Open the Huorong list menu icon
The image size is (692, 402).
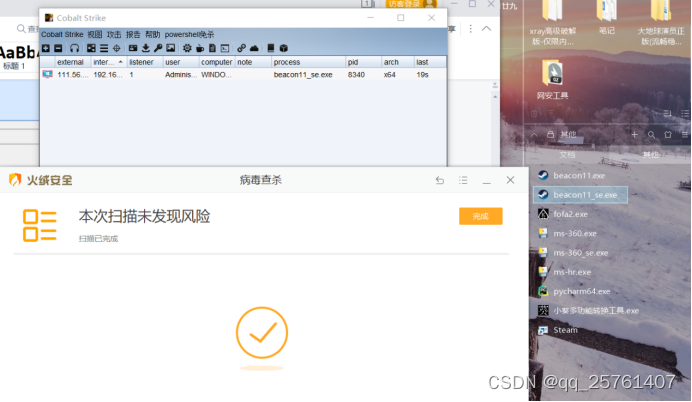(x=463, y=180)
